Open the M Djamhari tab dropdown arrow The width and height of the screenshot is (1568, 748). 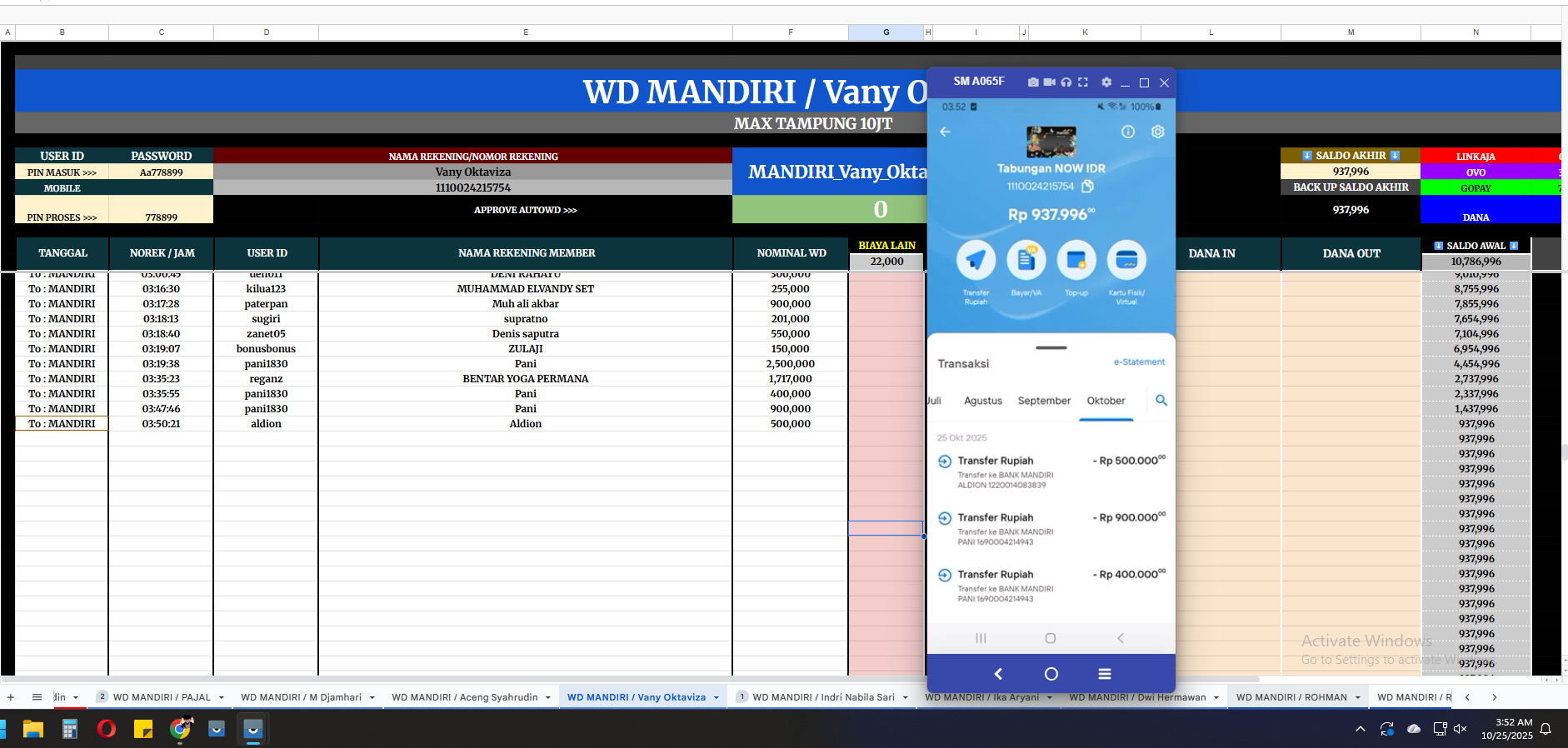[372, 698]
